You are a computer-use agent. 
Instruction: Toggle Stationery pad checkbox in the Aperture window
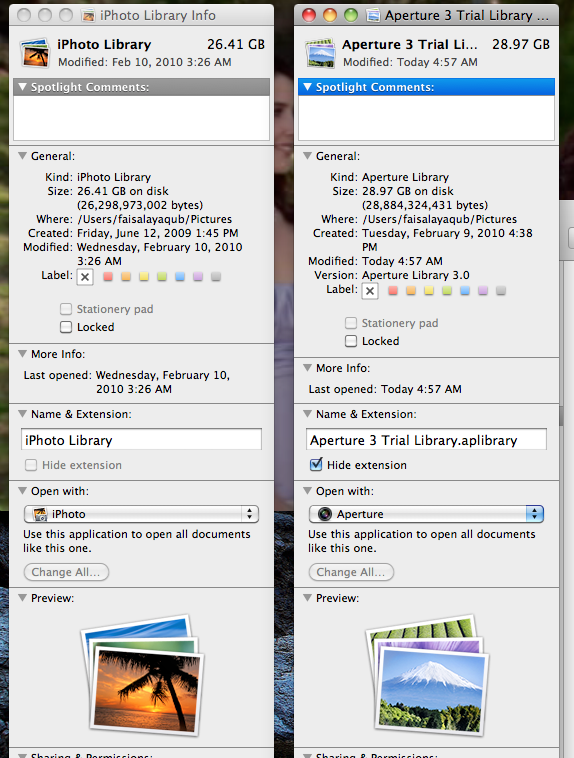coord(351,323)
